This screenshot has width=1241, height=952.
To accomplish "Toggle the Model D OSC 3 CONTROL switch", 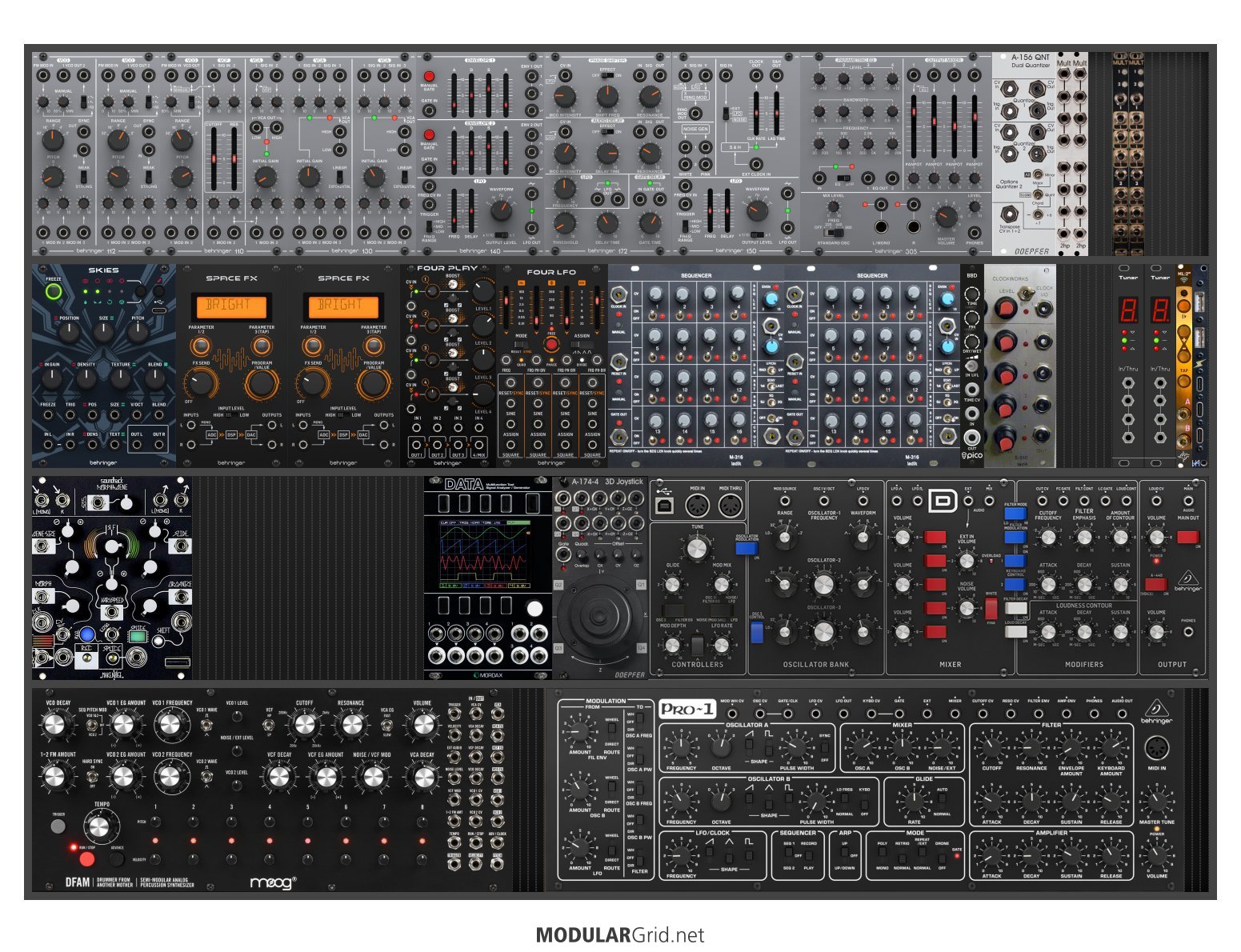I will (x=757, y=632).
